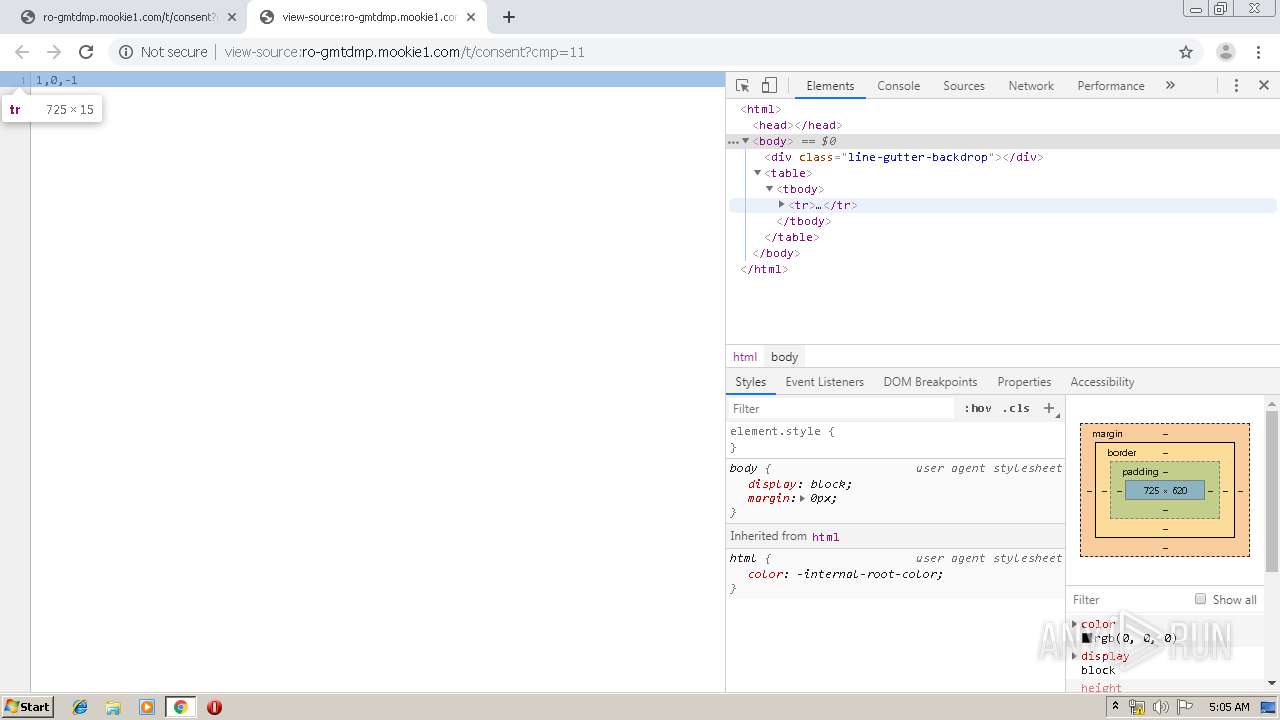The height and width of the screenshot is (720, 1280).
Task: Select the line-gutter-backdrop div row
Action: click(x=1003, y=157)
